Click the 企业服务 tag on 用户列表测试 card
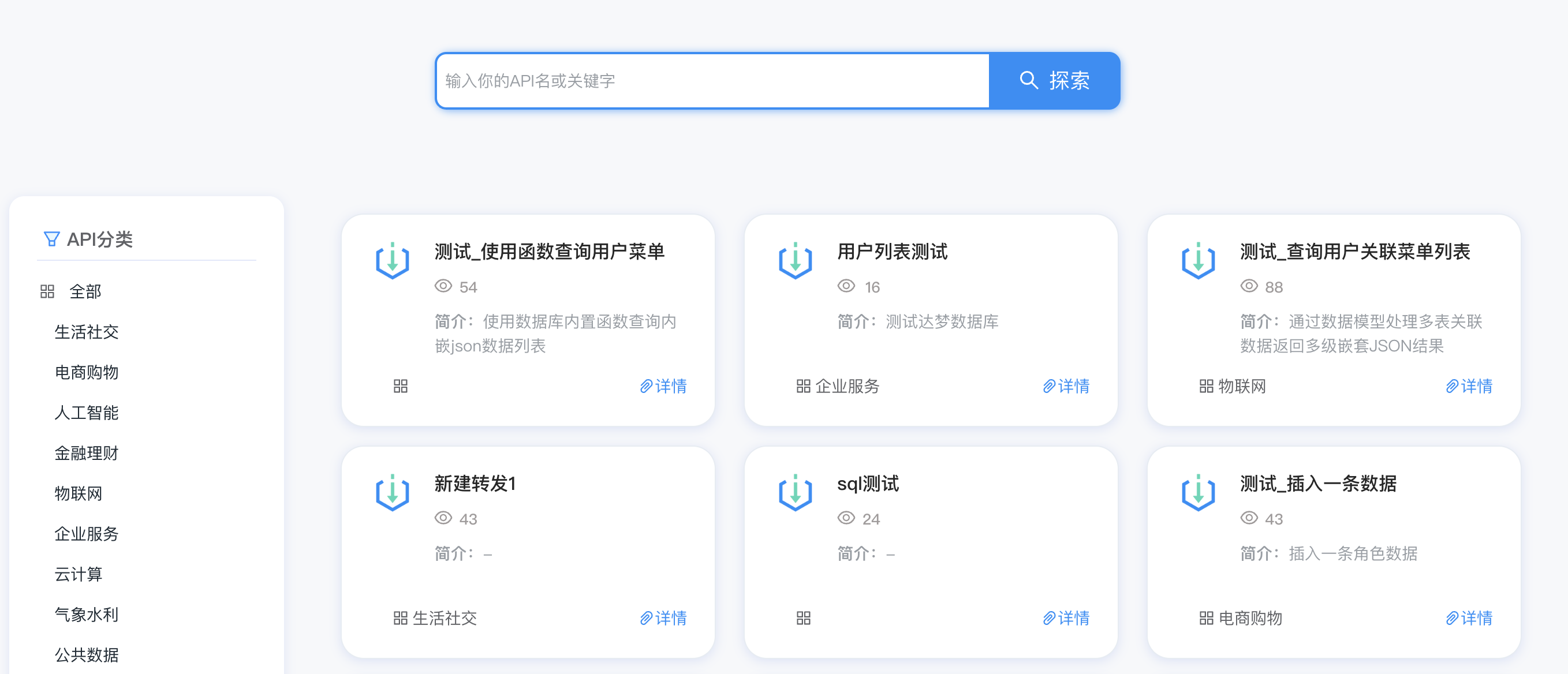 tap(847, 385)
